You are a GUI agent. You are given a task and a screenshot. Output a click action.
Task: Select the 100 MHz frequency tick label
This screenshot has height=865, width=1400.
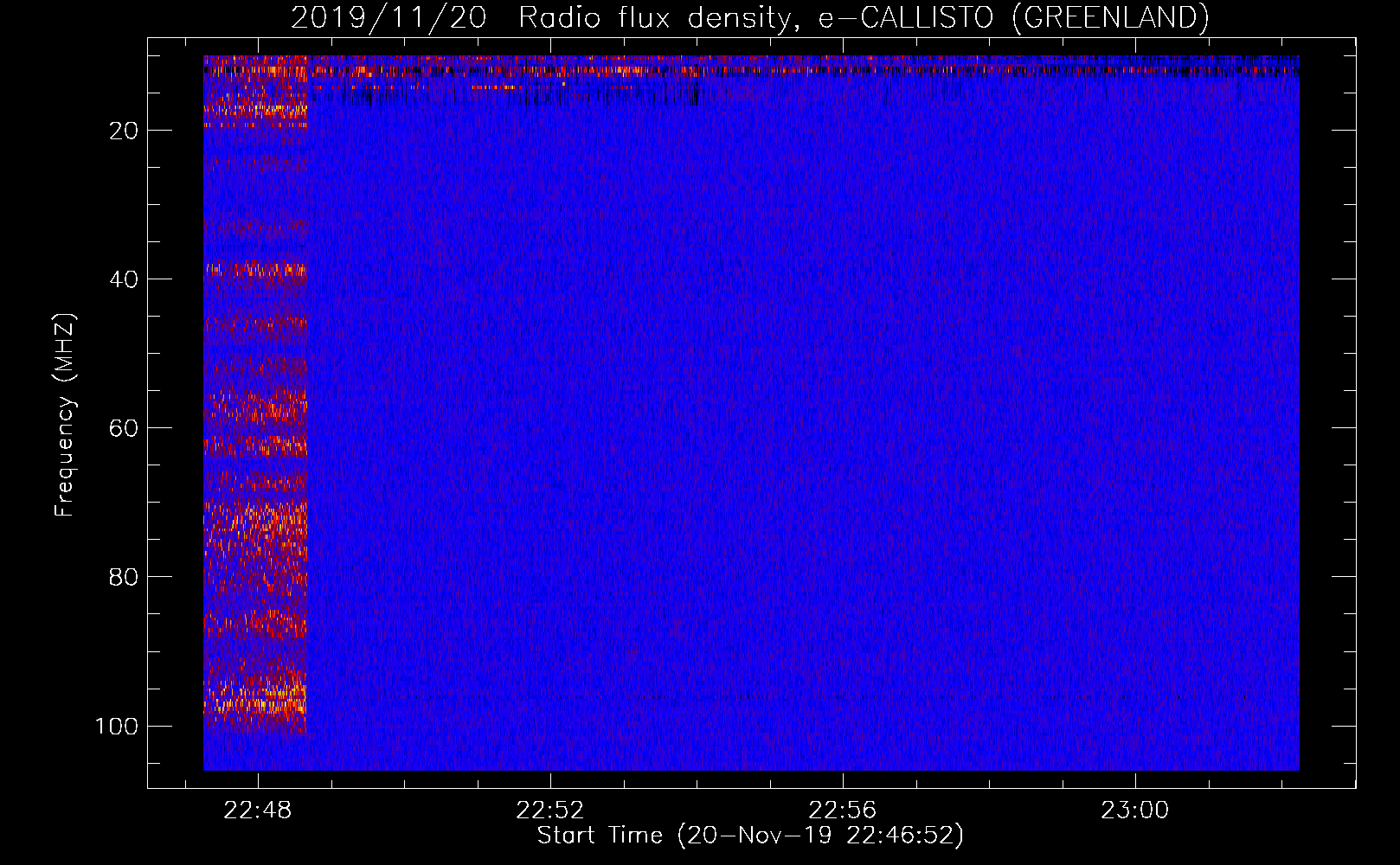coord(117,726)
